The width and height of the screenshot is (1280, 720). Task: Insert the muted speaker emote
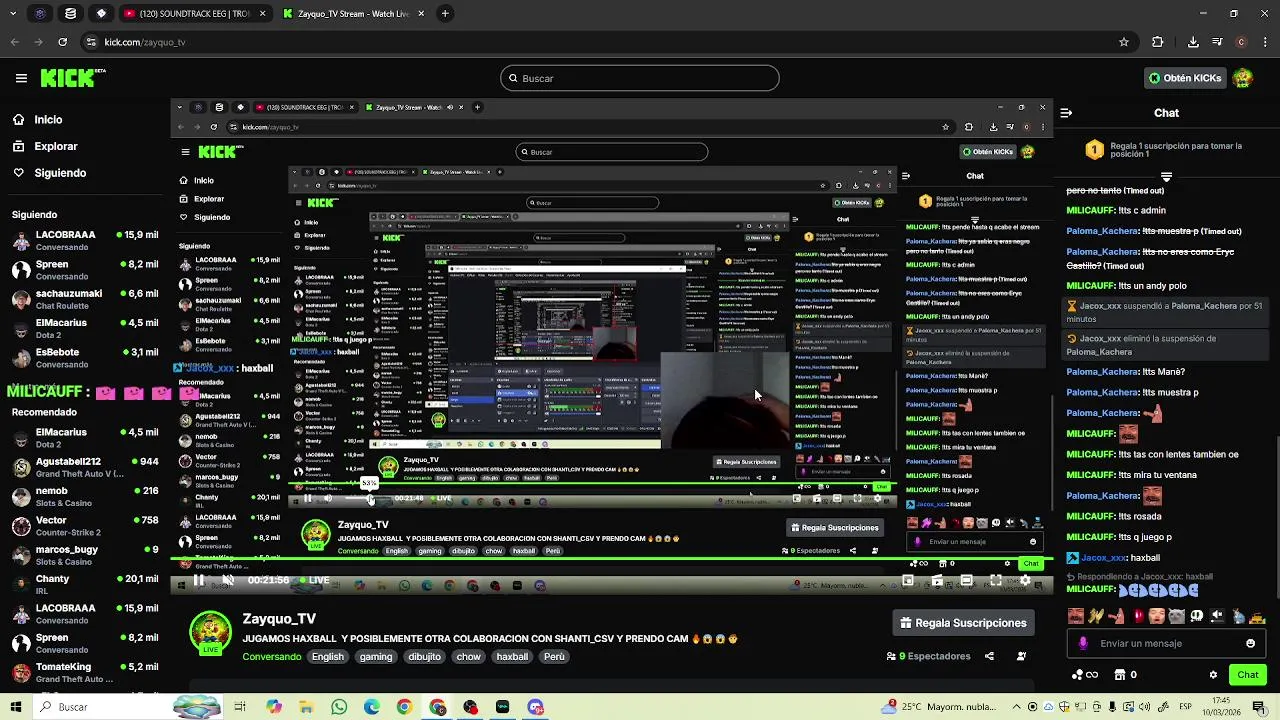1217,616
